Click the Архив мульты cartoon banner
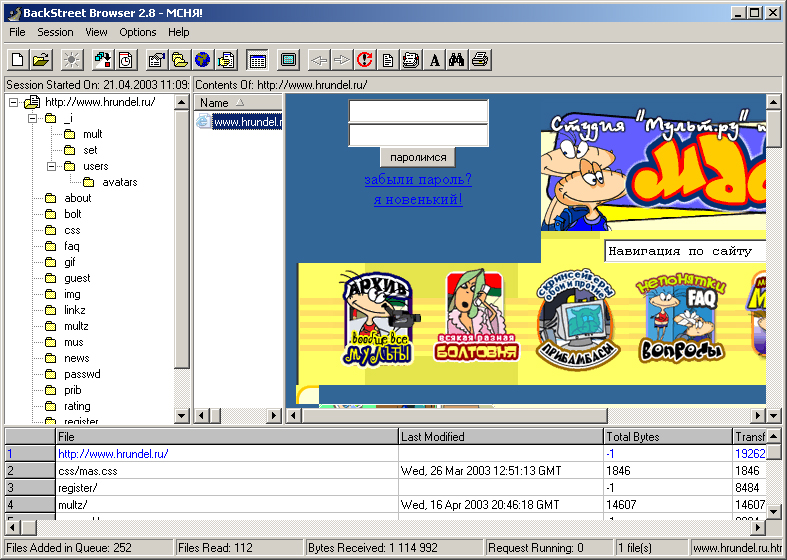This screenshot has width=787, height=560. pyautogui.click(x=378, y=318)
